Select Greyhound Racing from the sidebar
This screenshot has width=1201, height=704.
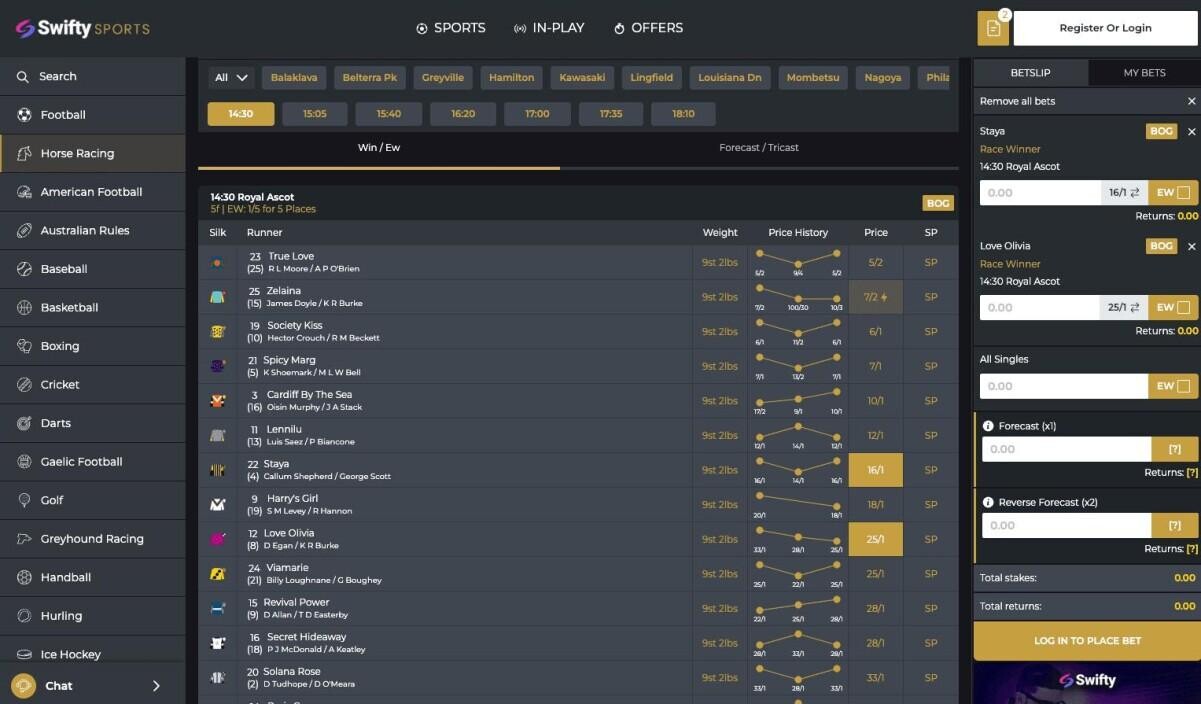tap(83, 538)
